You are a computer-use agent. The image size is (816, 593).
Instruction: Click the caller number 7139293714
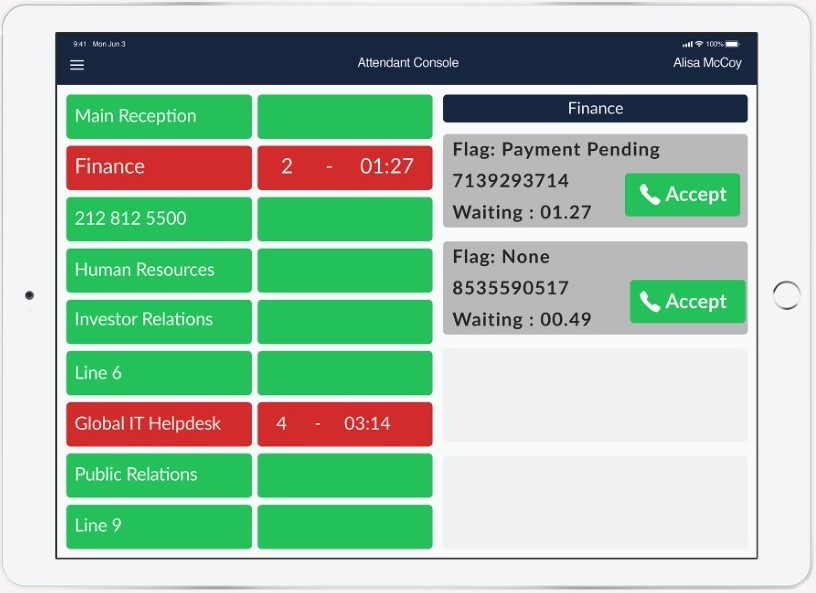tap(511, 181)
